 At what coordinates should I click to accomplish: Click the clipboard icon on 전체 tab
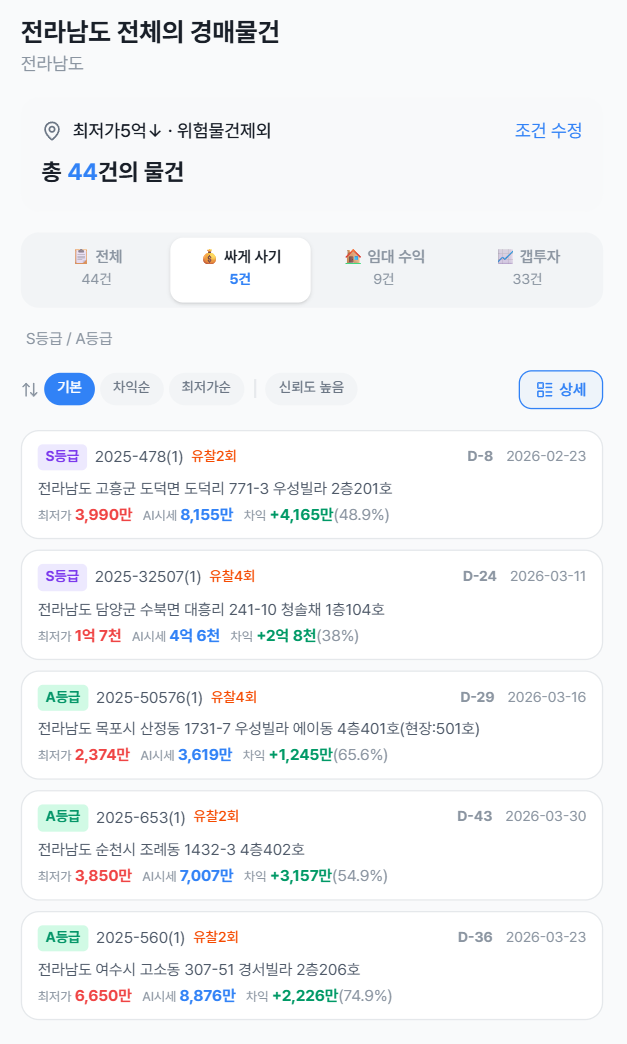(x=81, y=257)
